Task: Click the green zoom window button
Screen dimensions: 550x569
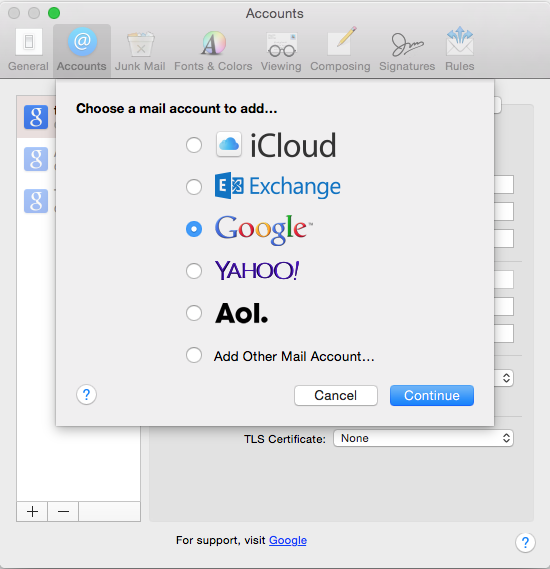Action: [54, 13]
